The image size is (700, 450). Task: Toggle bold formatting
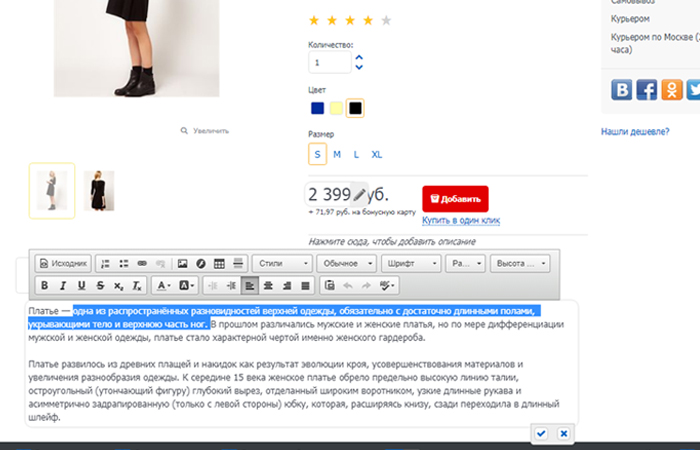point(44,286)
